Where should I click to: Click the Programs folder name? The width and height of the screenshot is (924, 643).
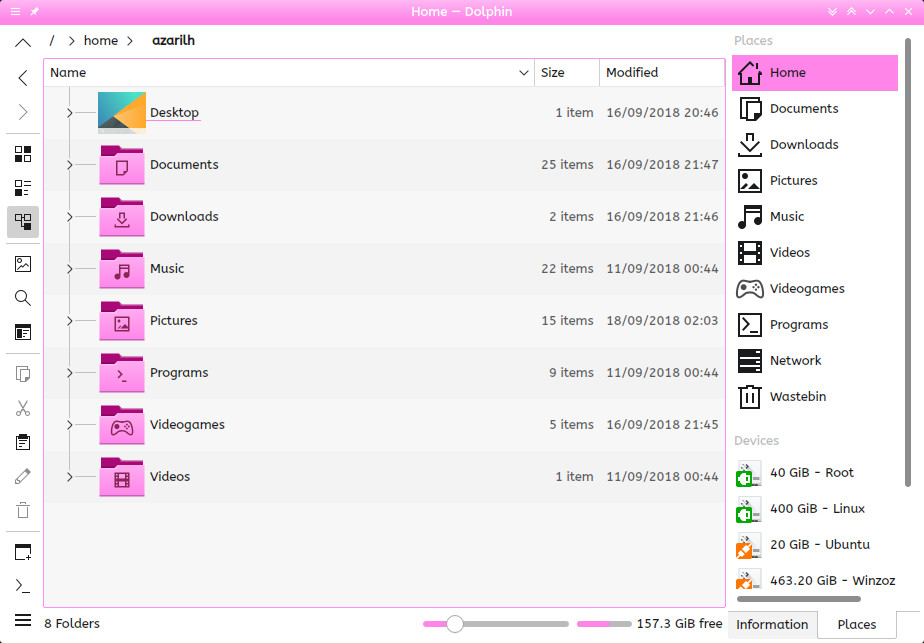[x=179, y=372]
